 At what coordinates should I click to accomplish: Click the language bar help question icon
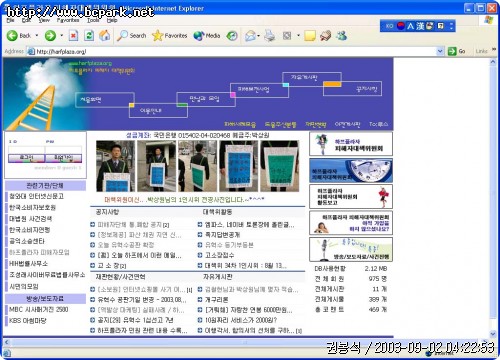click(x=441, y=26)
